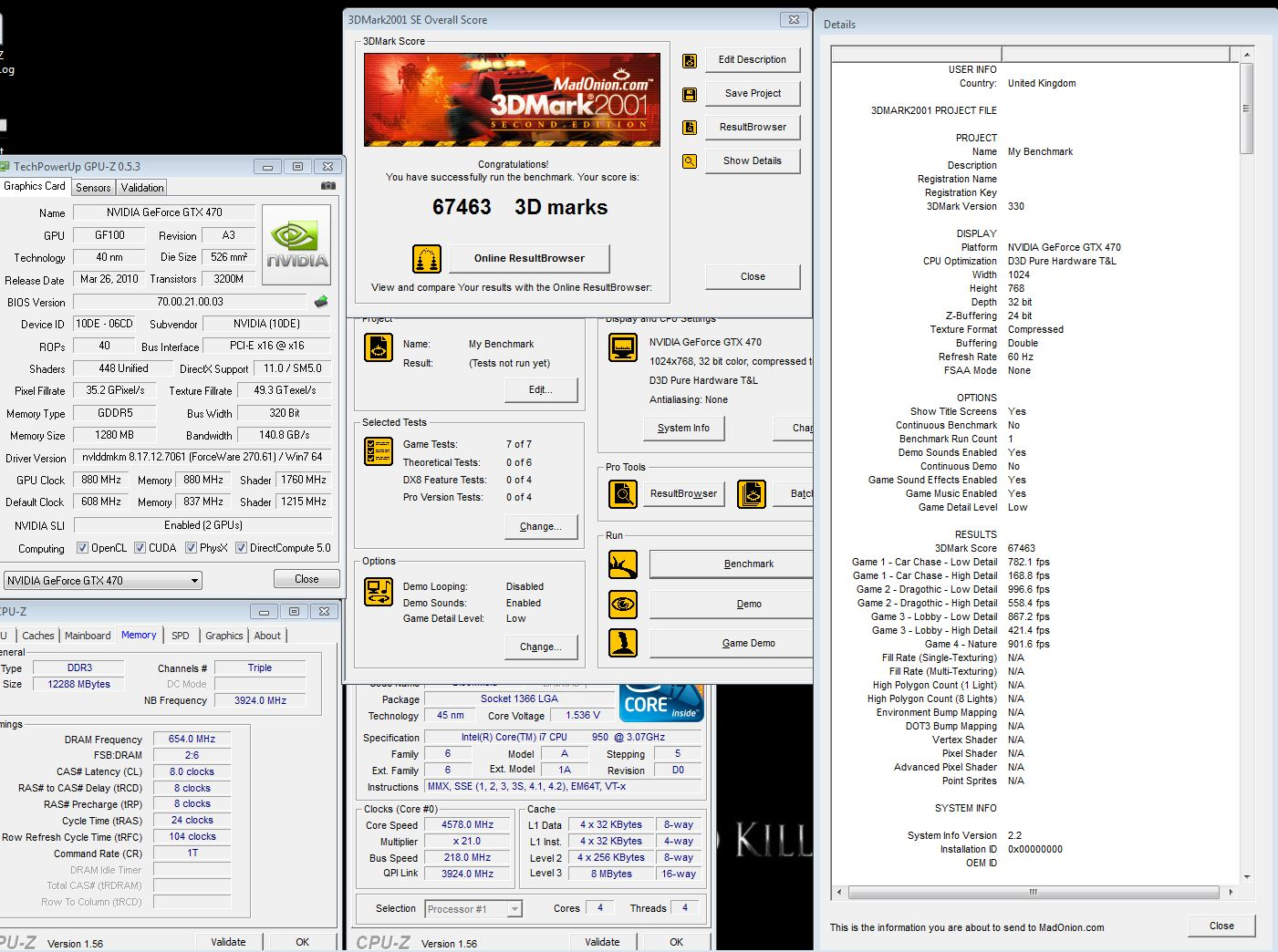Switch to the Validation tab in GPU-Z
Image resolution: width=1278 pixels, height=952 pixels.
point(142,188)
